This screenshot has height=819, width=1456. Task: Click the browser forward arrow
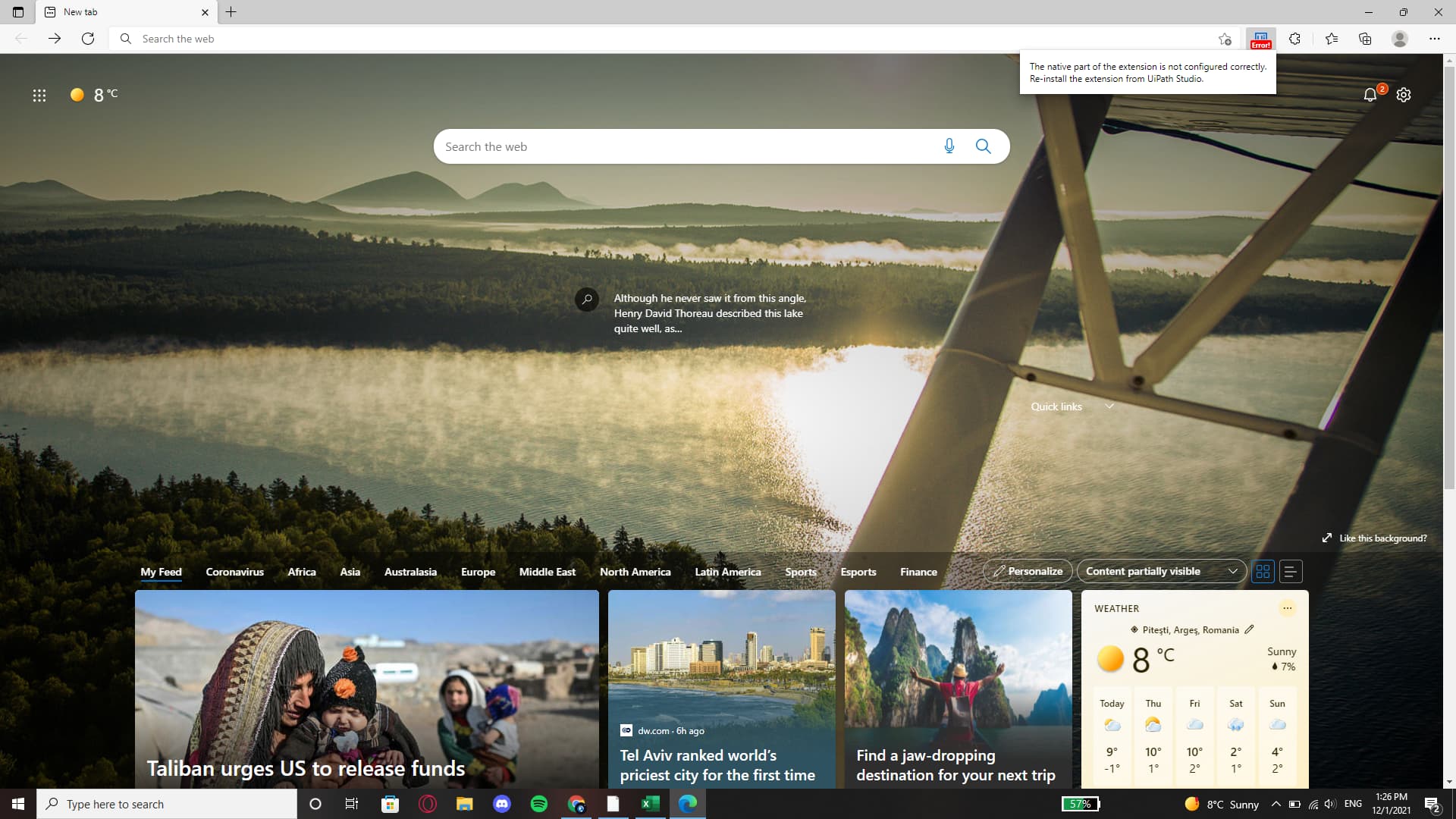55,39
